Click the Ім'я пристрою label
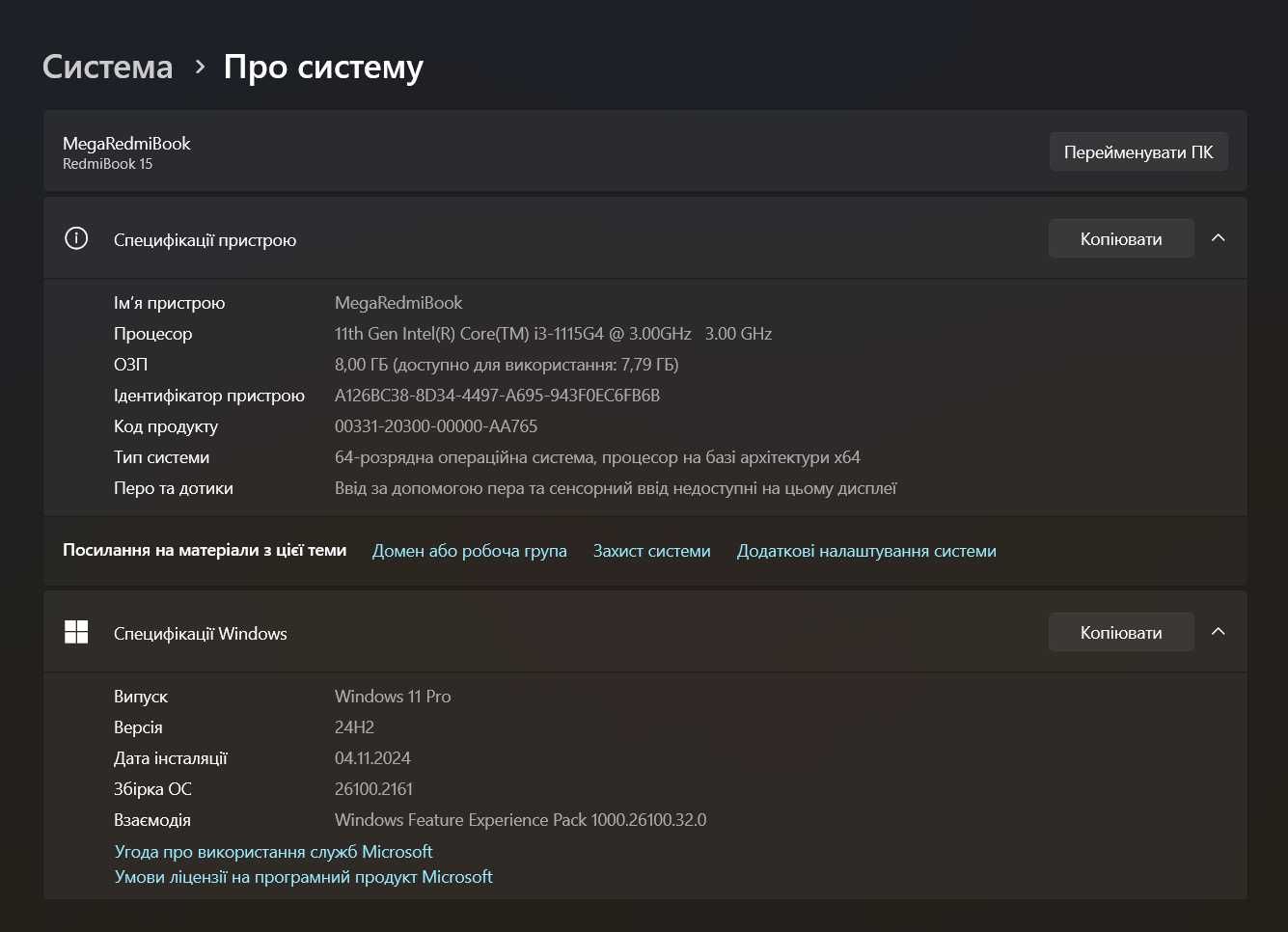Image resolution: width=1288 pixels, height=932 pixels. click(170, 303)
